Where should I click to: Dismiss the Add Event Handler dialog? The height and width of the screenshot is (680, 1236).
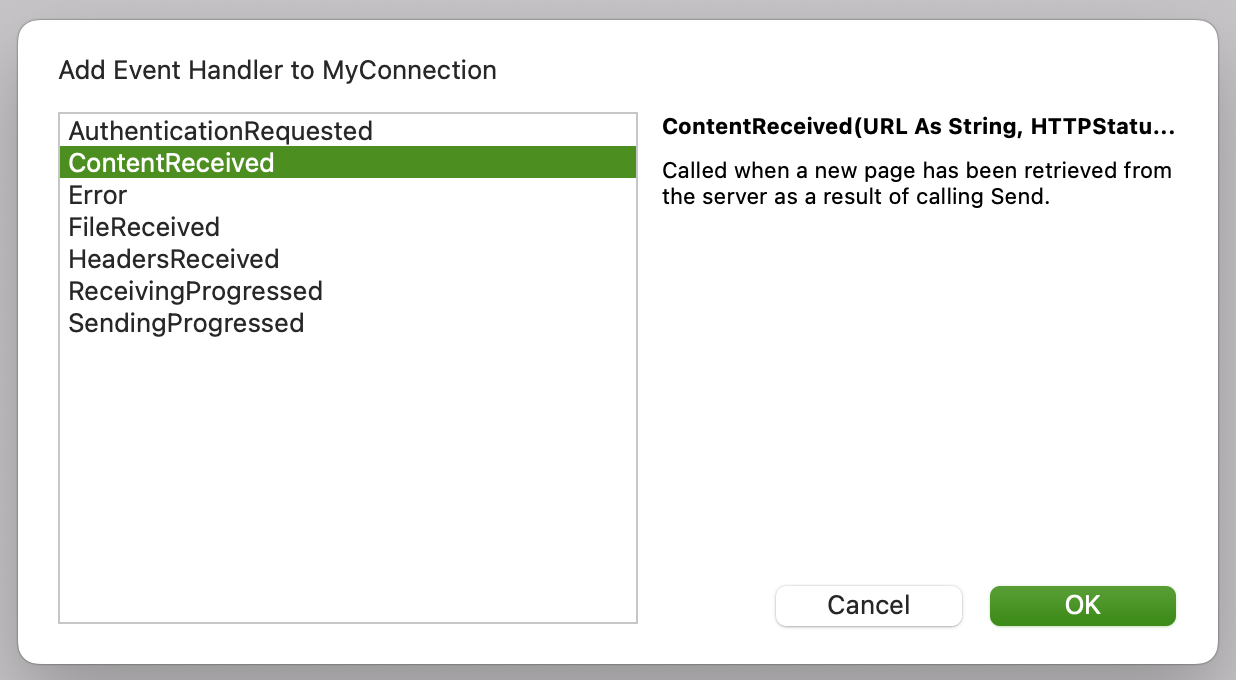click(868, 605)
